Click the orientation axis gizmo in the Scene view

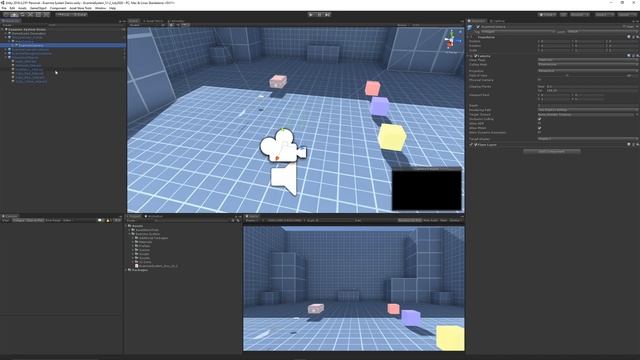point(451,40)
